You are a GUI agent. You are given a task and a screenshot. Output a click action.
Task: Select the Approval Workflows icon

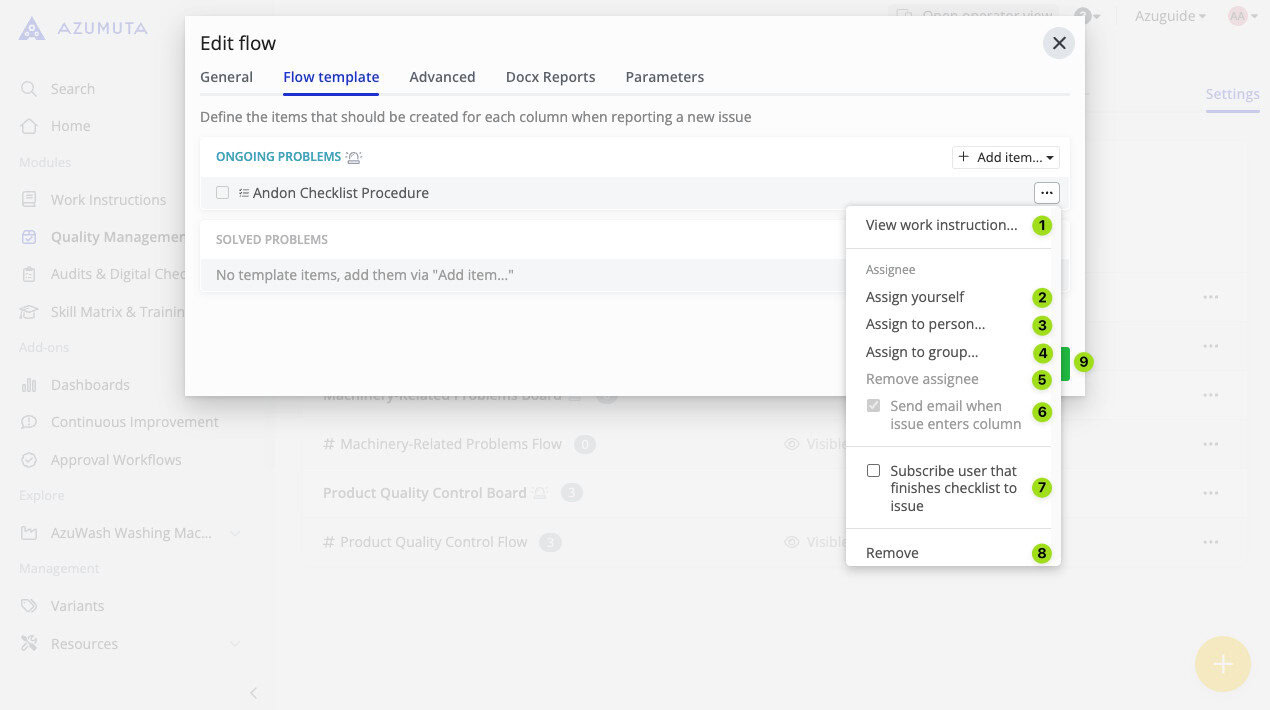31,459
